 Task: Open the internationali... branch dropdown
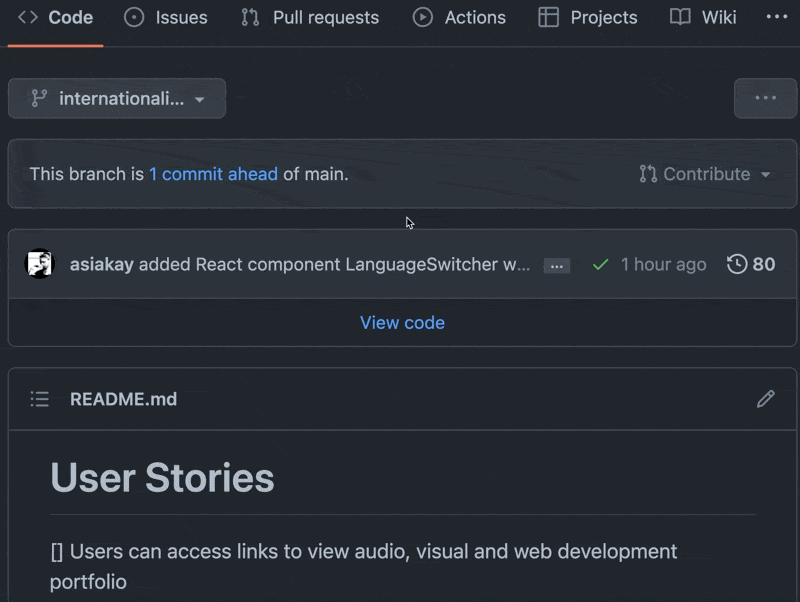pyautogui.click(x=117, y=99)
